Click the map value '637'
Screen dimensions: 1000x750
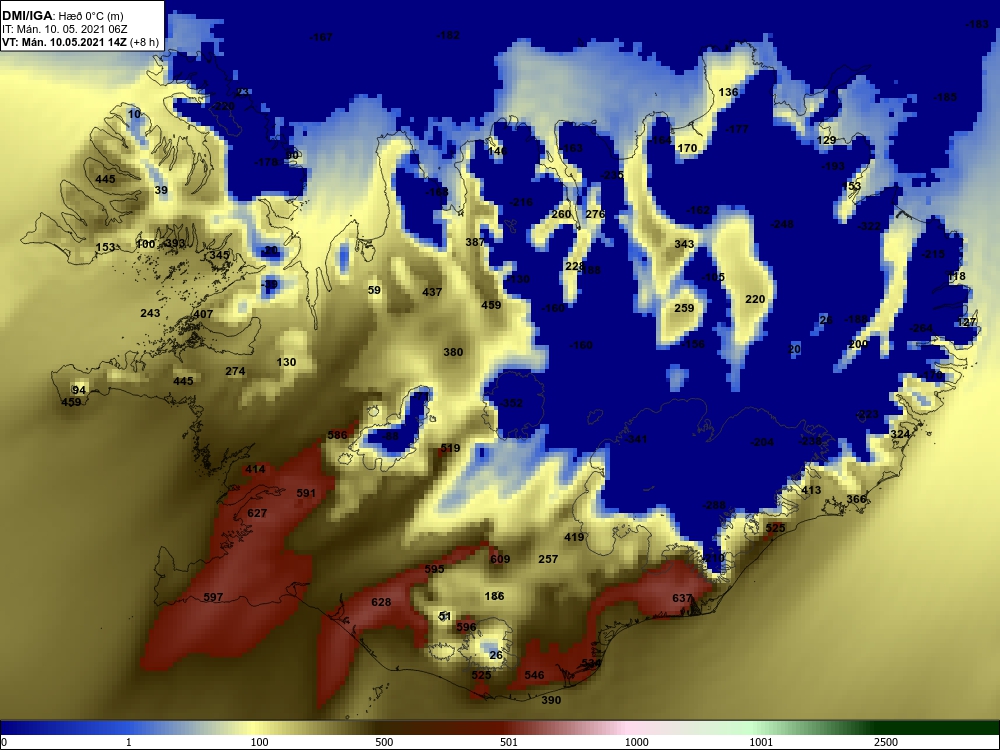682,598
